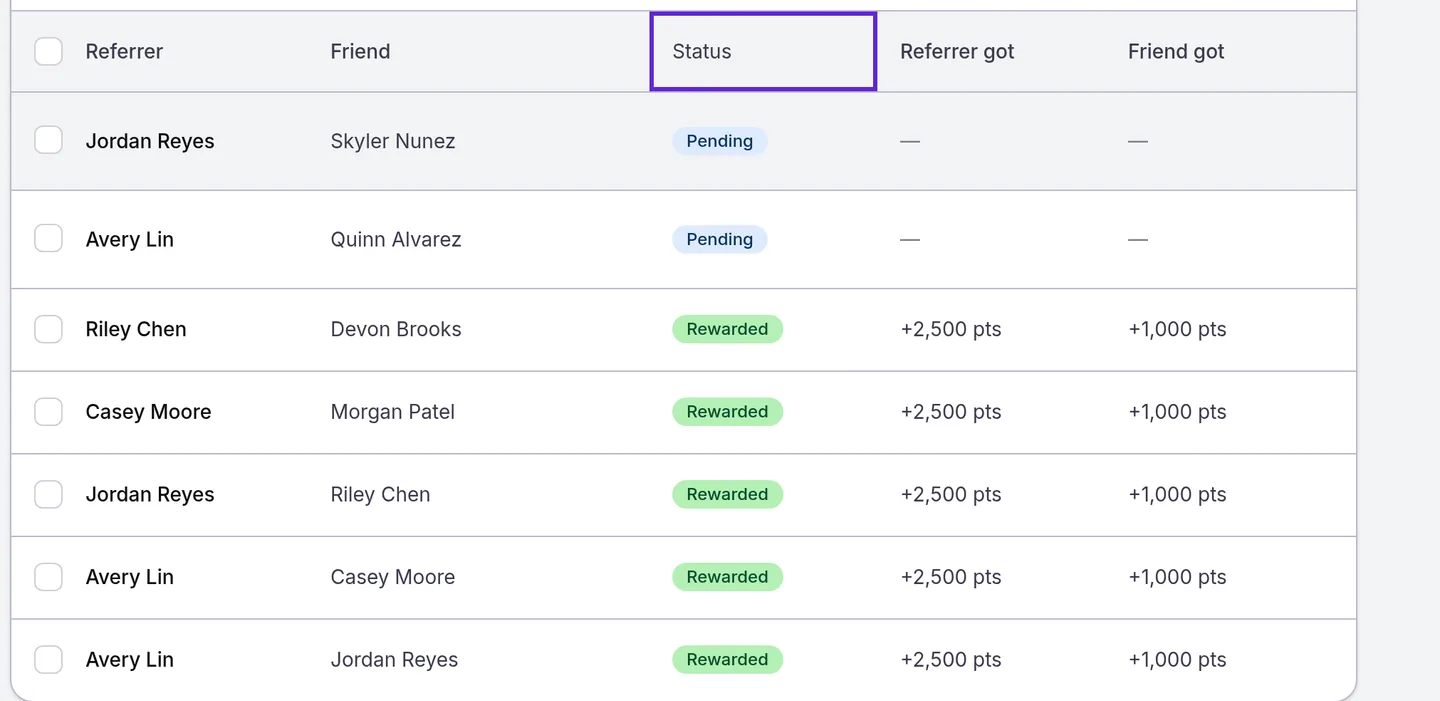Click the friend name Skyler Nunez

pos(393,141)
